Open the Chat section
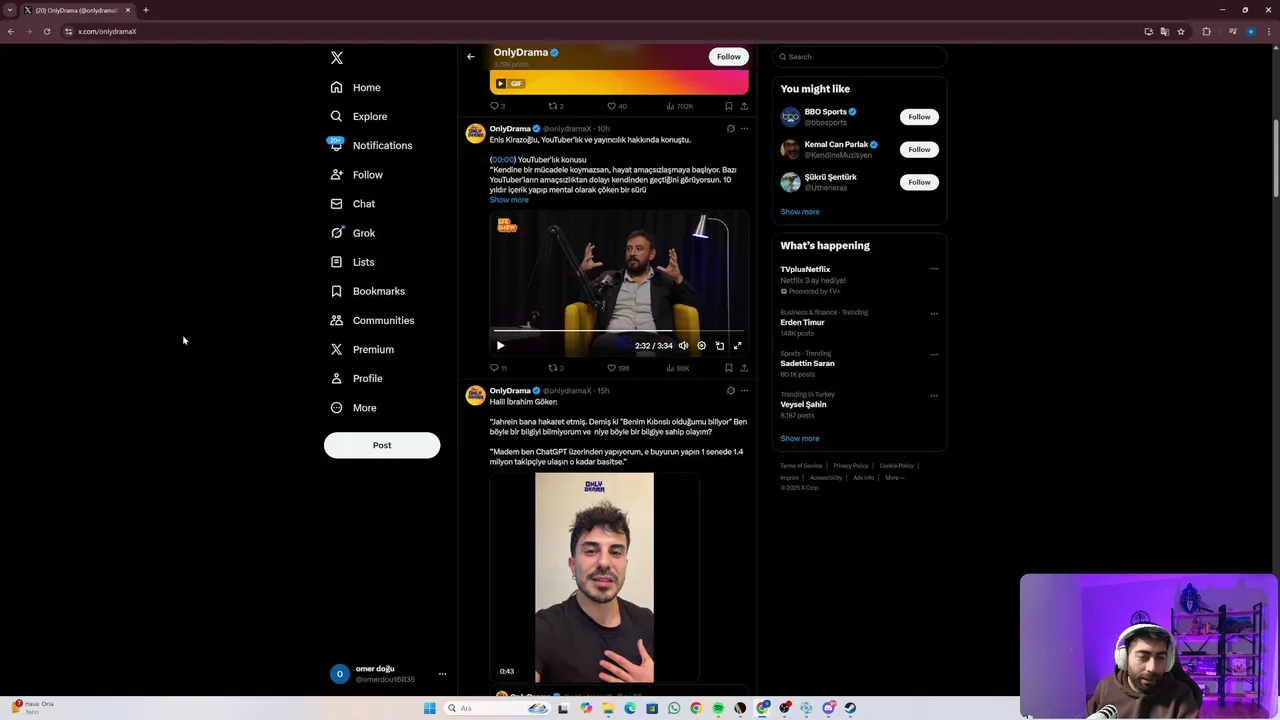This screenshot has width=1280, height=720. coord(353,204)
